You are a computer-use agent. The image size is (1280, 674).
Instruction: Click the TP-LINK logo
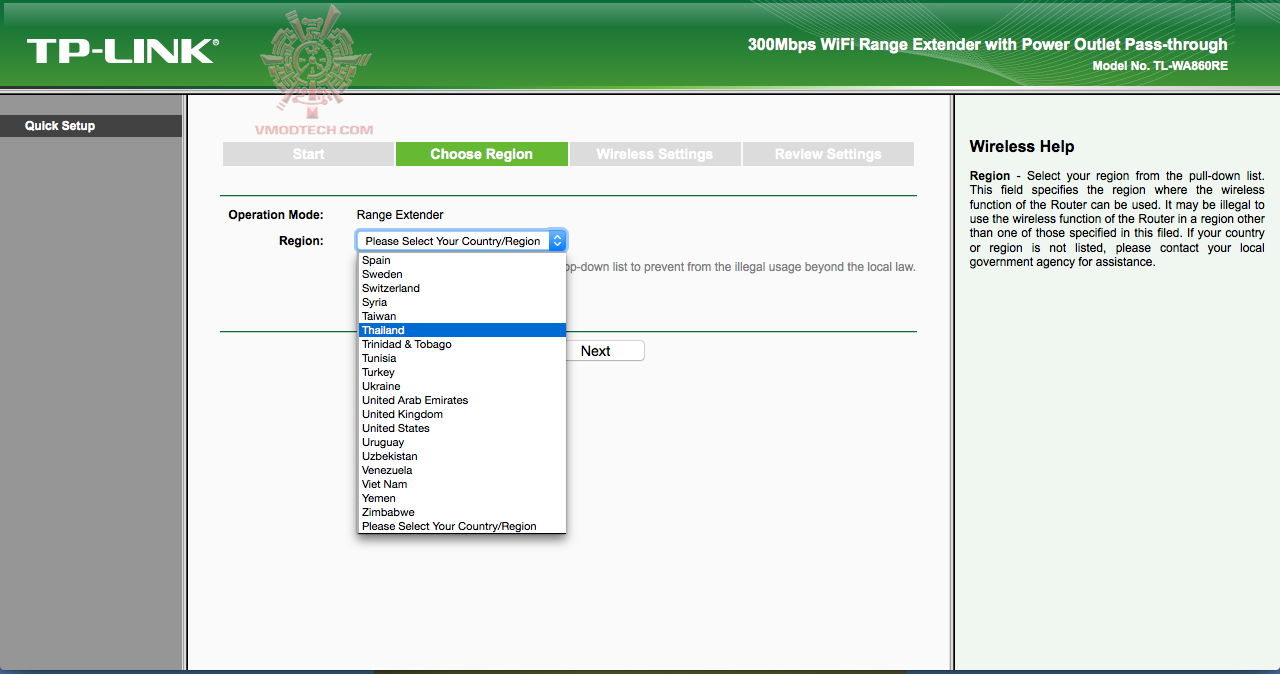(x=123, y=51)
